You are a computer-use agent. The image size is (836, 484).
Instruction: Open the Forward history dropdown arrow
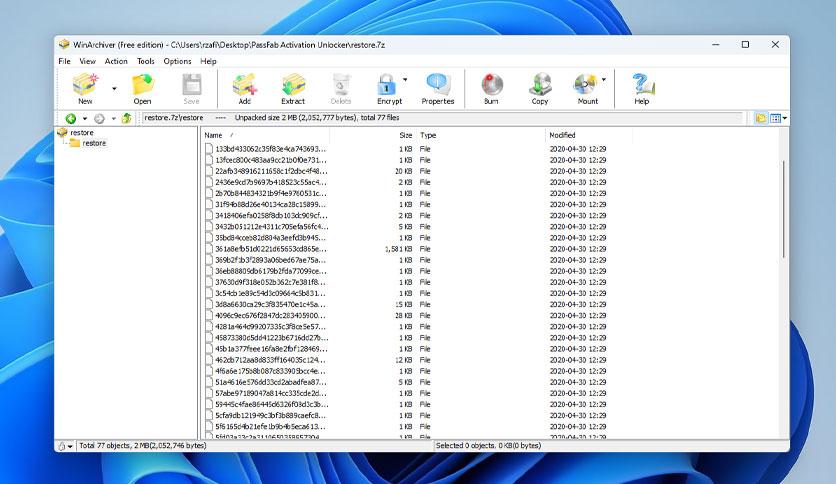point(114,118)
